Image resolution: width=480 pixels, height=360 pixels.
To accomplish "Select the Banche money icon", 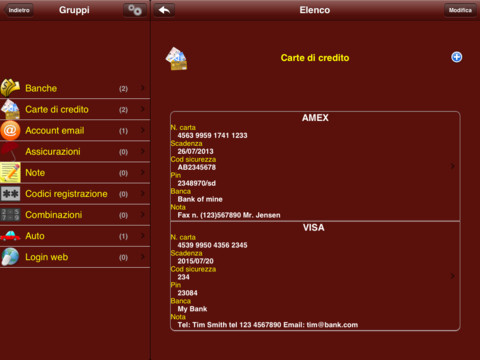I will coord(10,88).
